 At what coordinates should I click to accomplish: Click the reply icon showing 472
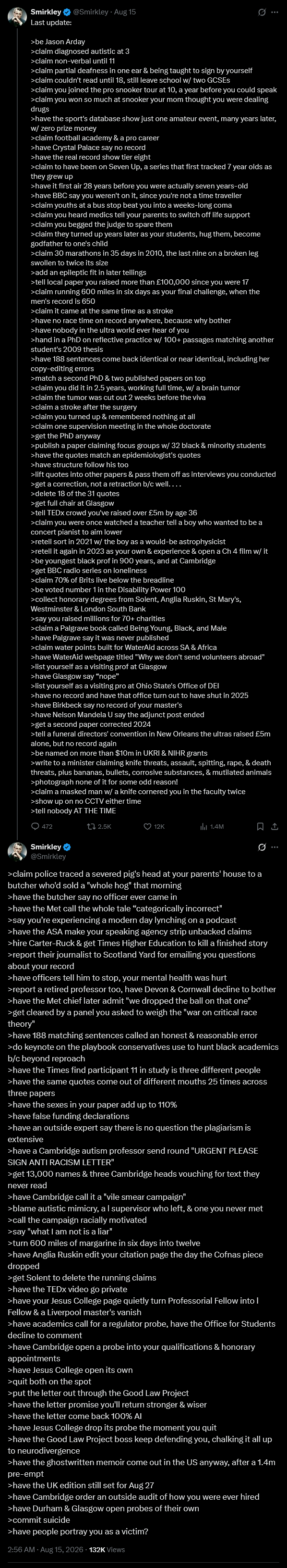(x=42, y=826)
